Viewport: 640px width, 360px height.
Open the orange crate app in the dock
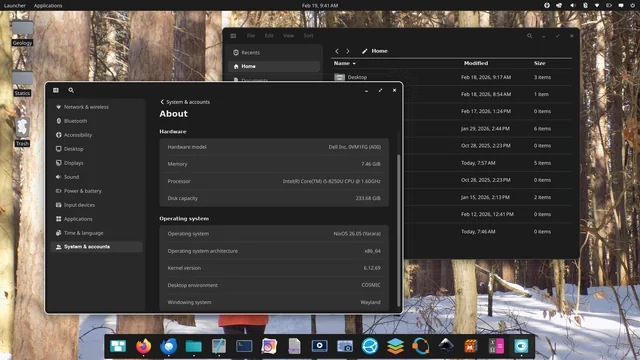471,346
